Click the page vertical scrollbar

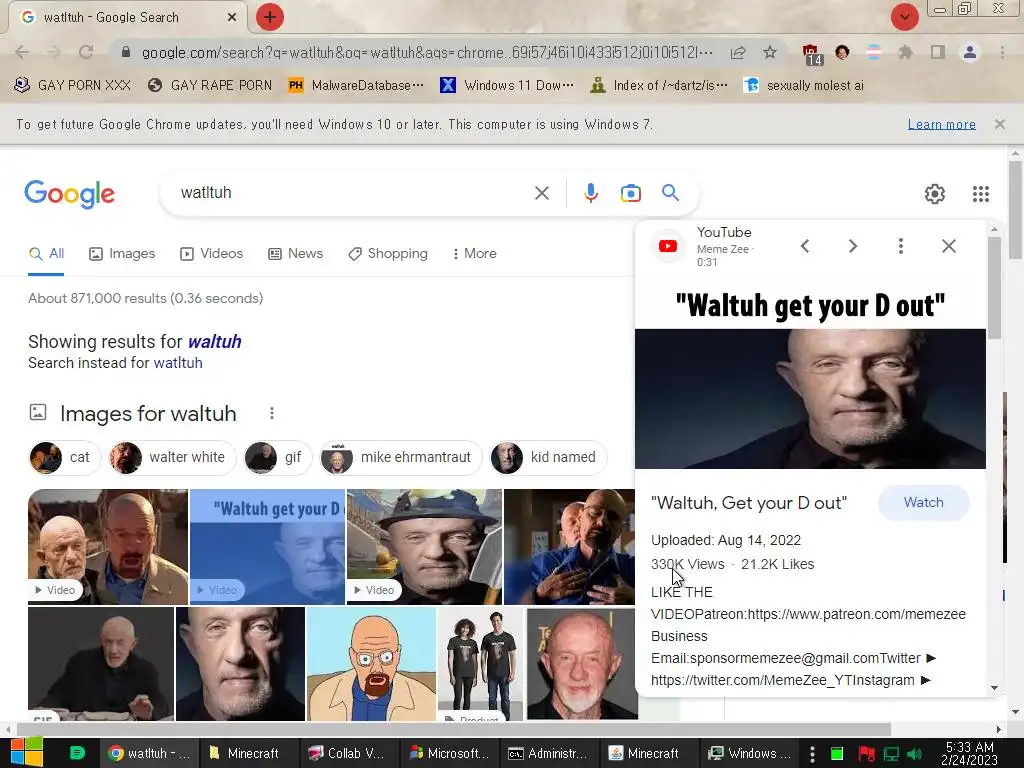click(1015, 209)
